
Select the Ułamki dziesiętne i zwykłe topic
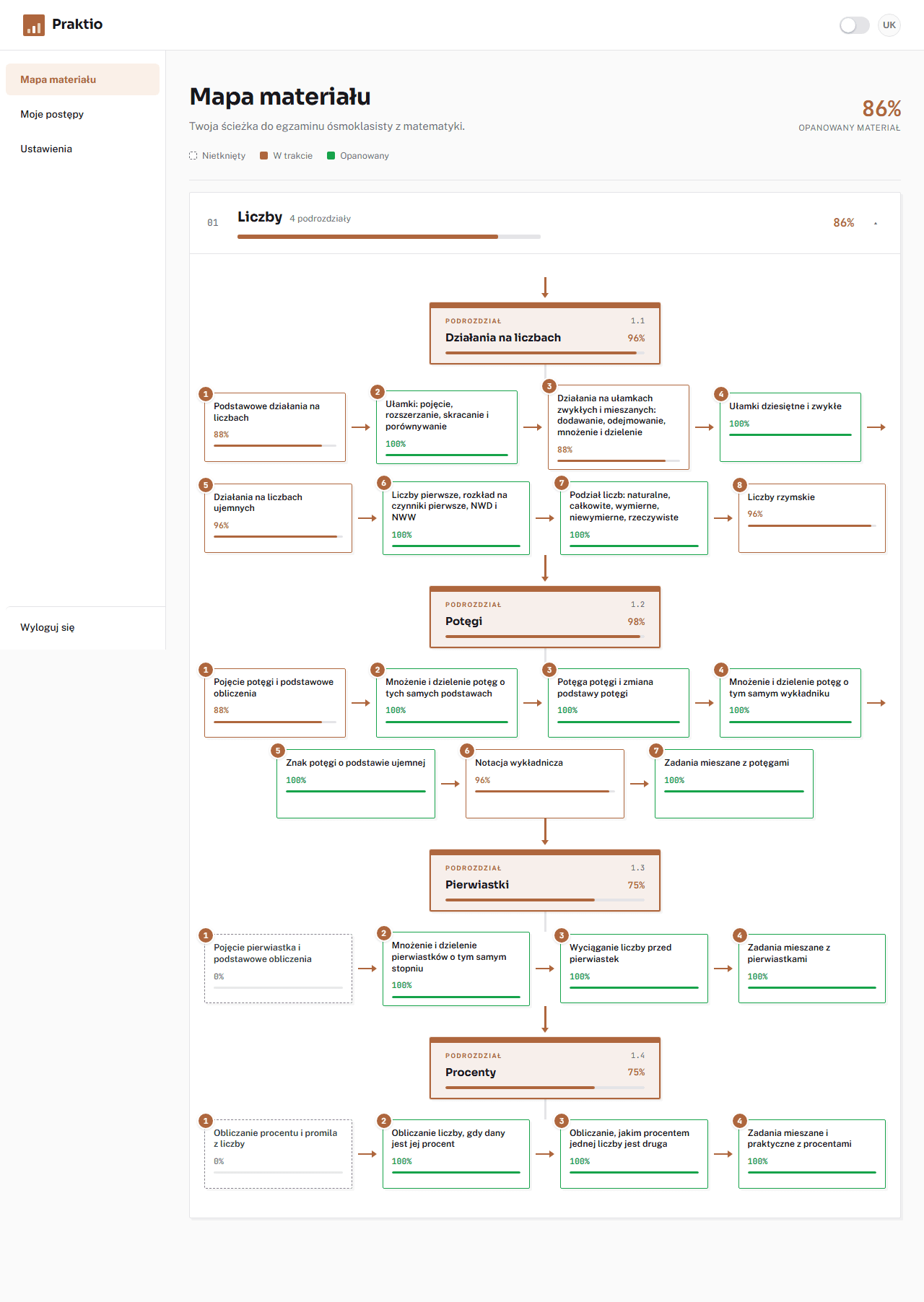point(790,427)
